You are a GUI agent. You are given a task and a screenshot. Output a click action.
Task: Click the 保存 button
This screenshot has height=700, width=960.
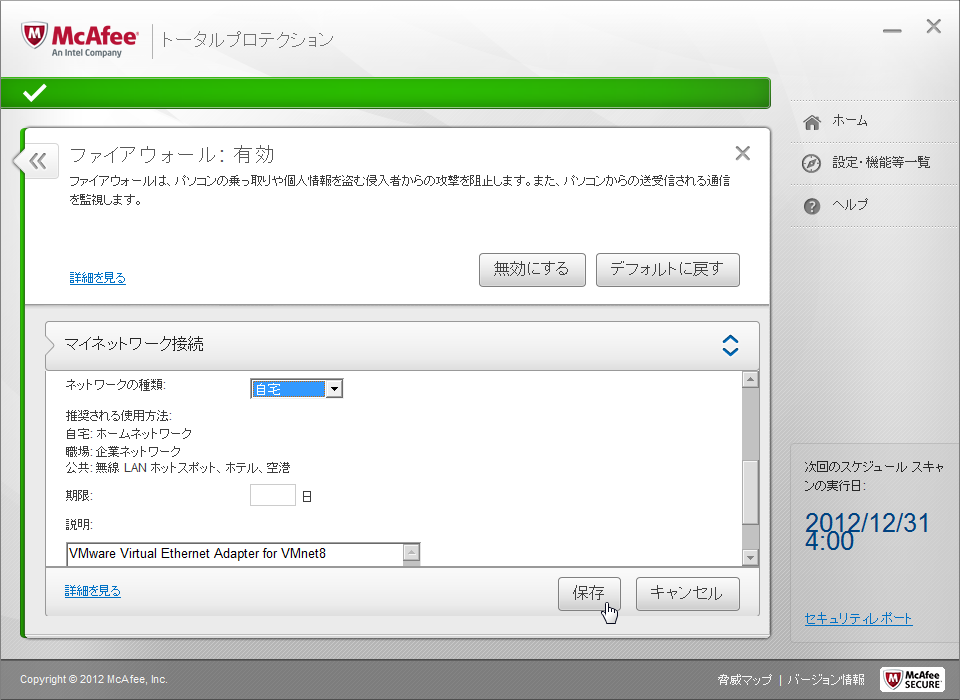(589, 593)
